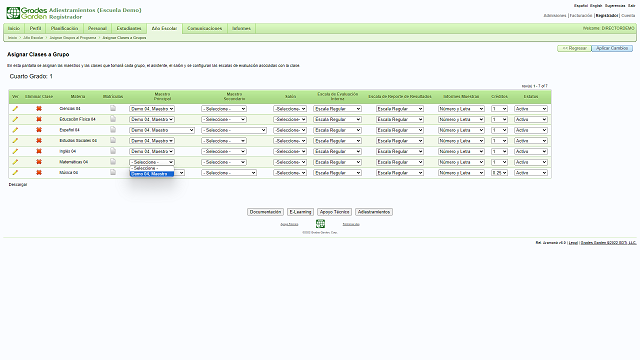Click the Documentación button
The height and width of the screenshot is (360, 640).
(x=265, y=212)
